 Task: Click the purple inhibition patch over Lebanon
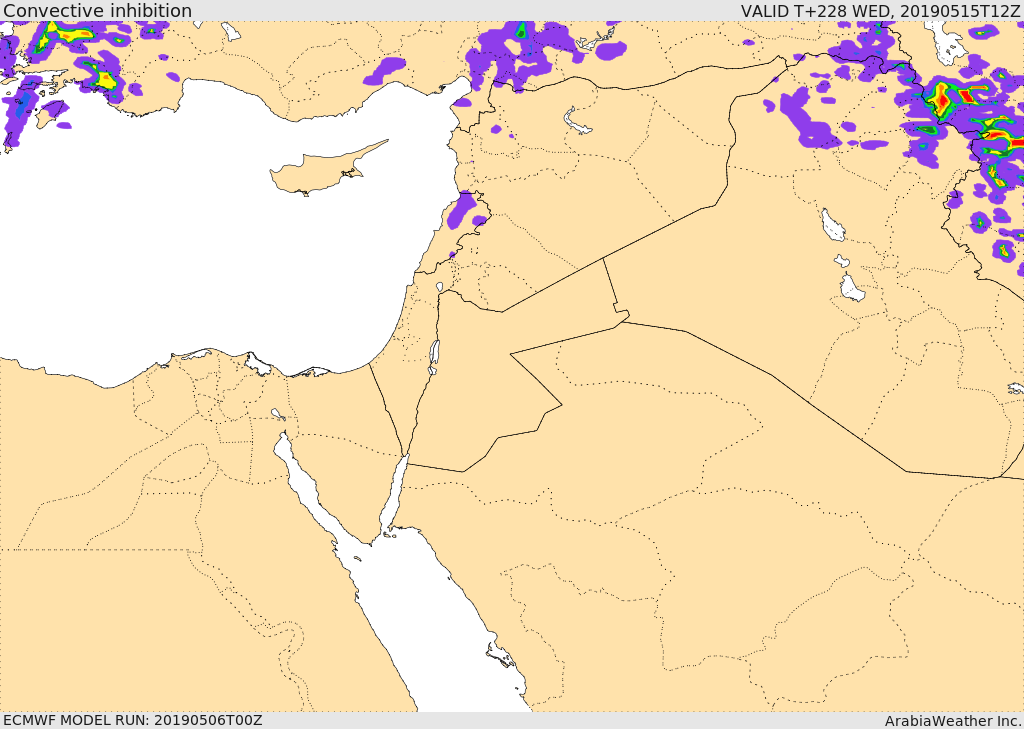[462, 210]
